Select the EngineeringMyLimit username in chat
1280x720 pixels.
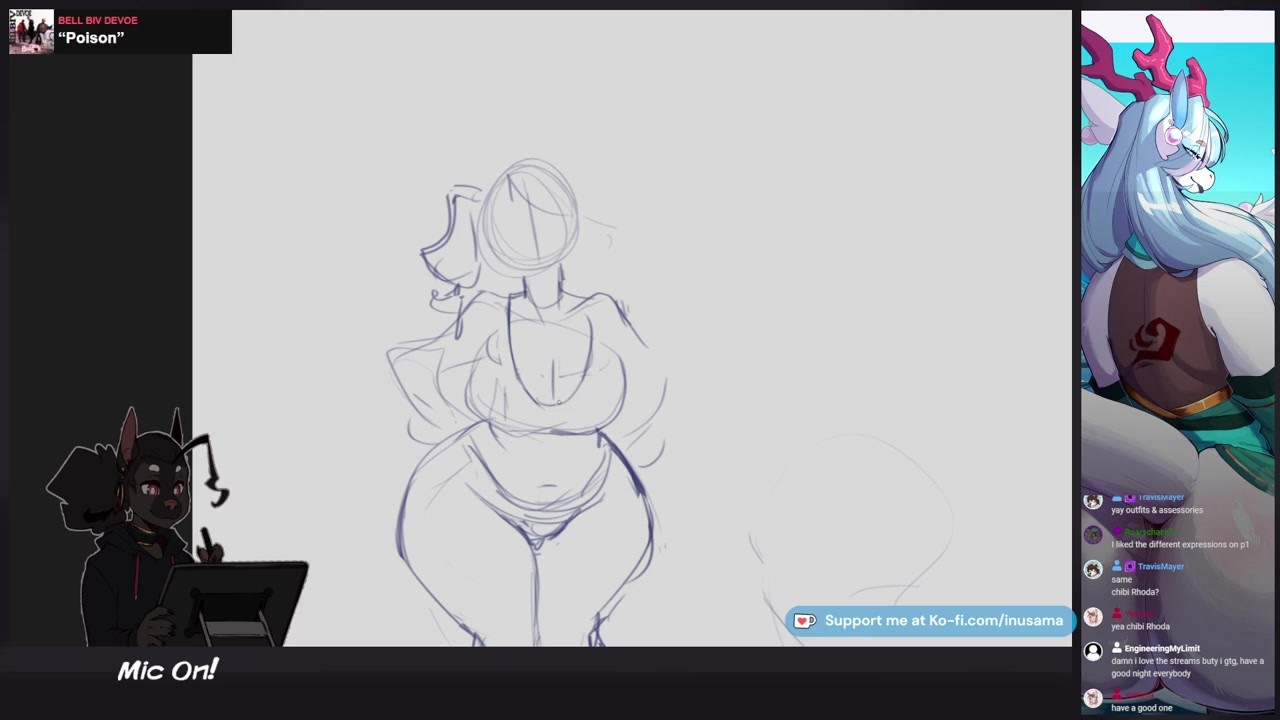point(1161,648)
